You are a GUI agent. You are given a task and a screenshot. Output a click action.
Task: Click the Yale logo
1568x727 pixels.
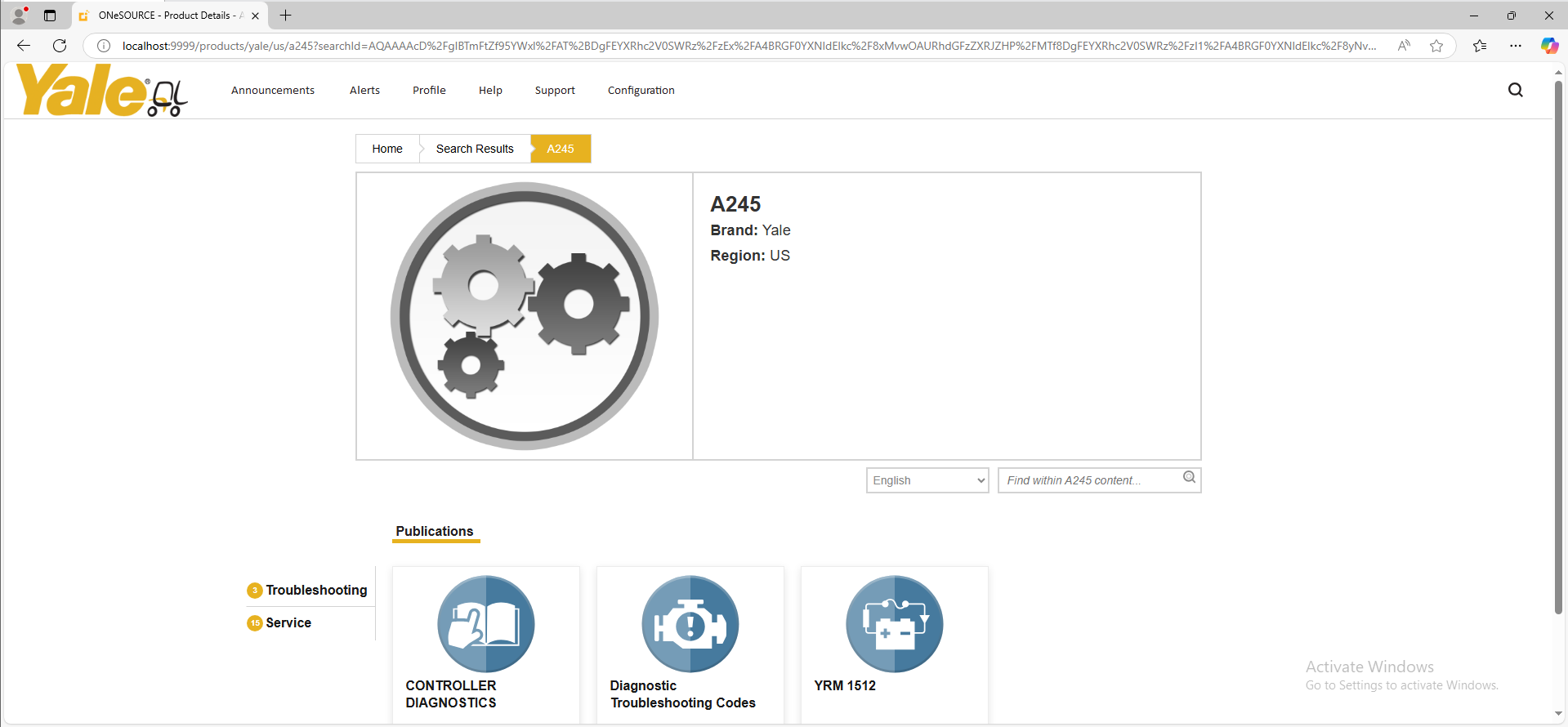pyautogui.click(x=102, y=91)
